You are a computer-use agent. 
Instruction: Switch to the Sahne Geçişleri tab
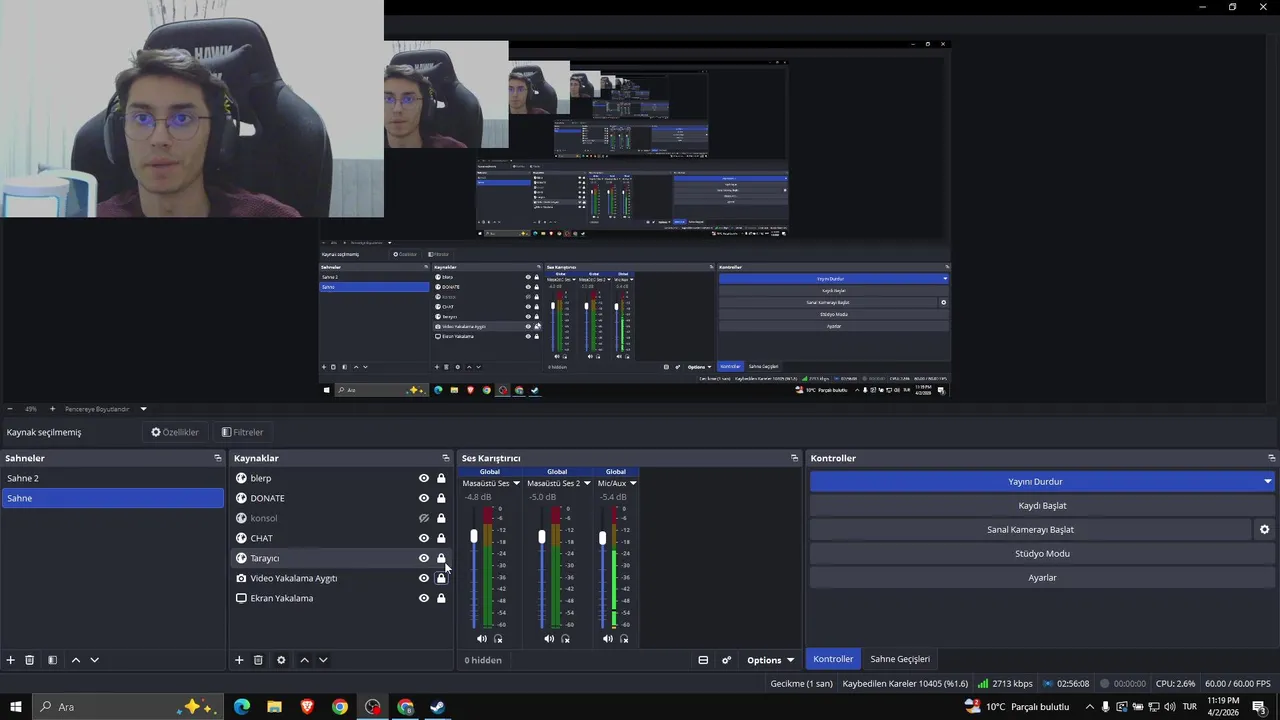click(900, 659)
